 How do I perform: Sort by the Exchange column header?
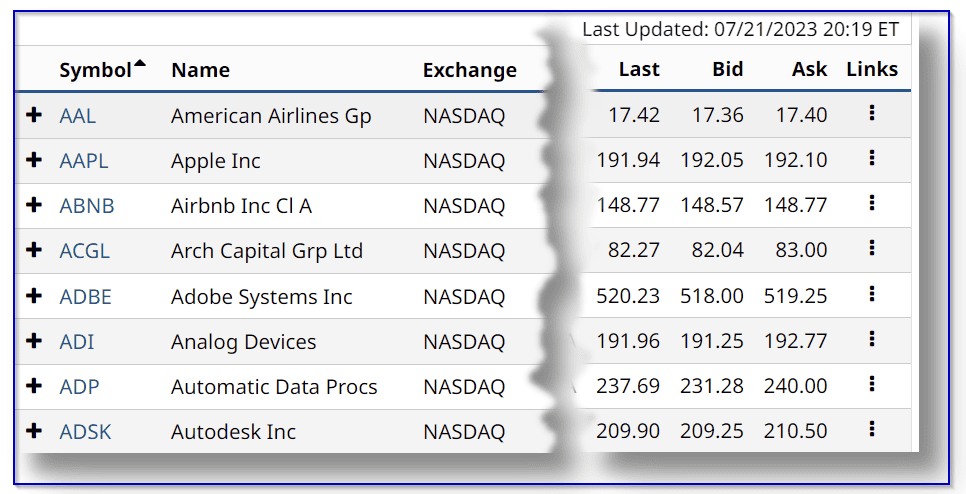(x=469, y=70)
